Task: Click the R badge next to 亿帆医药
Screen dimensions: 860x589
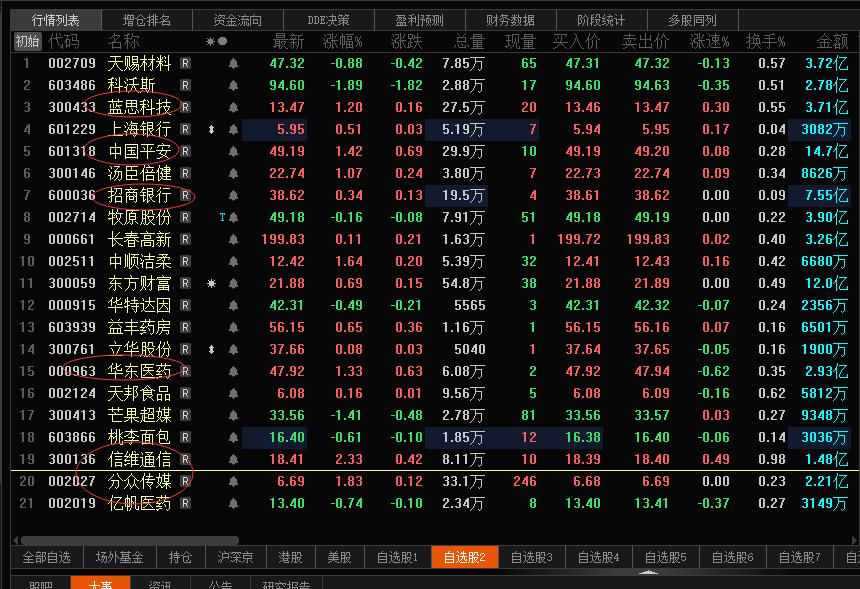Action: 185,503
